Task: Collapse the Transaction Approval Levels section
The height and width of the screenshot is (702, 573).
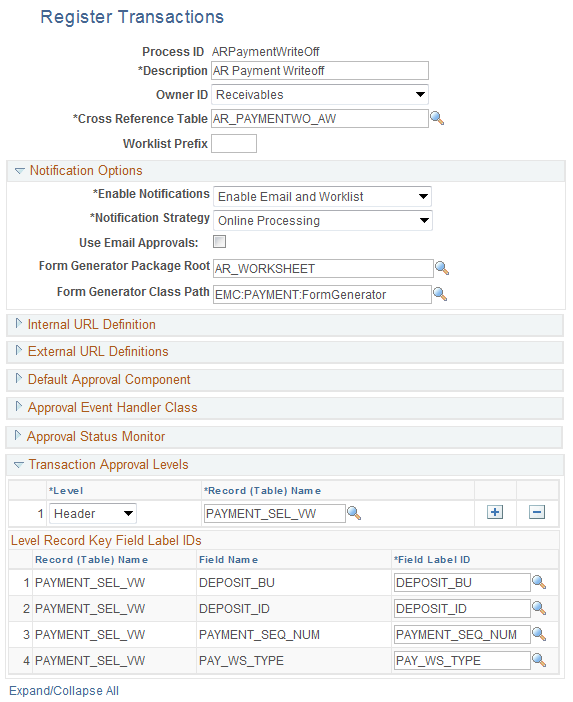Action: click(18, 465)
